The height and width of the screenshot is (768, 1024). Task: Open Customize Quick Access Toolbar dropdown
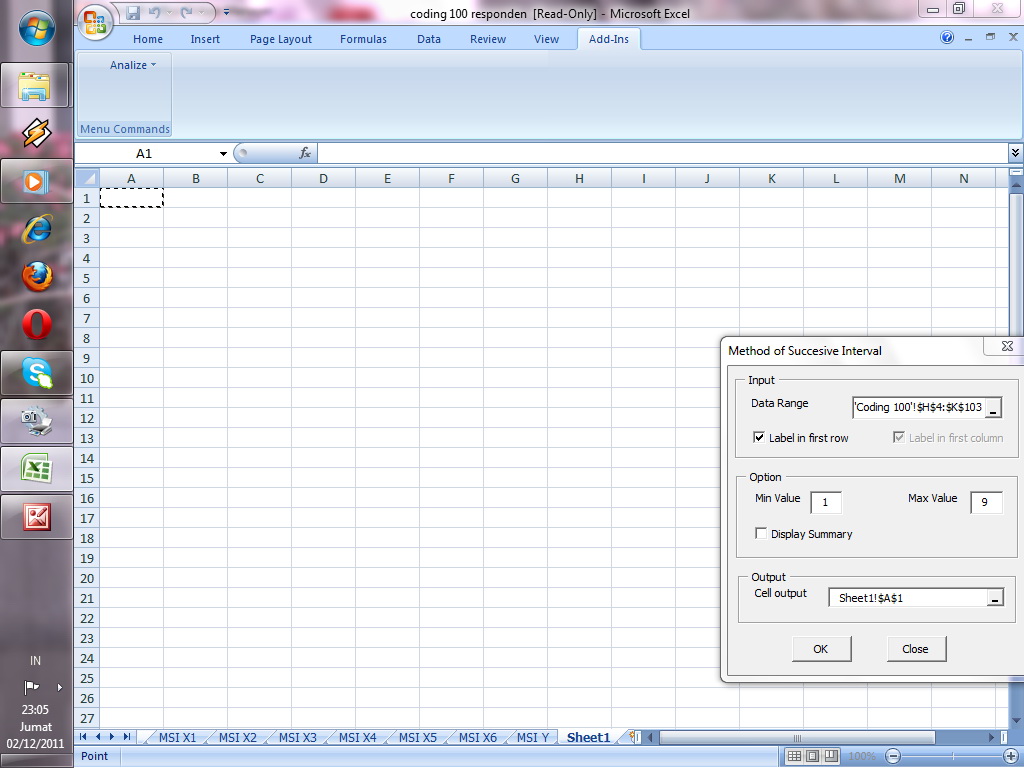click(227, 12)
